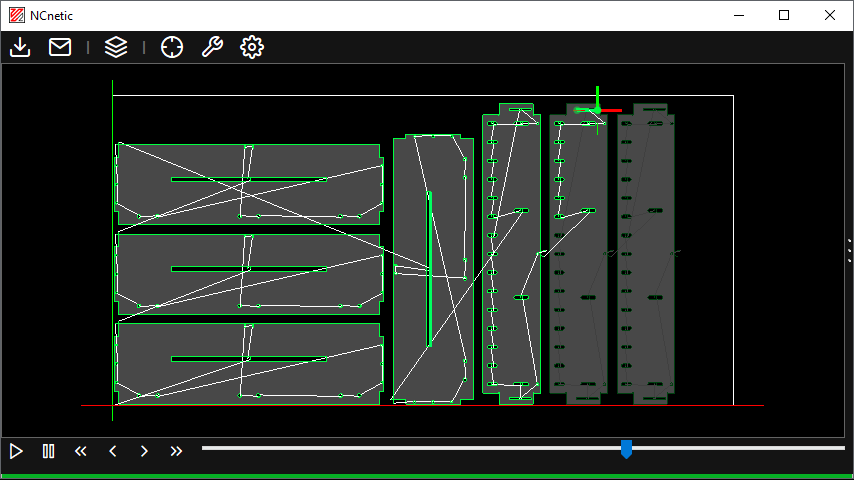Screen dimensions: 854x480
Task: Click the green tool position marker
Action: point(597,111)
